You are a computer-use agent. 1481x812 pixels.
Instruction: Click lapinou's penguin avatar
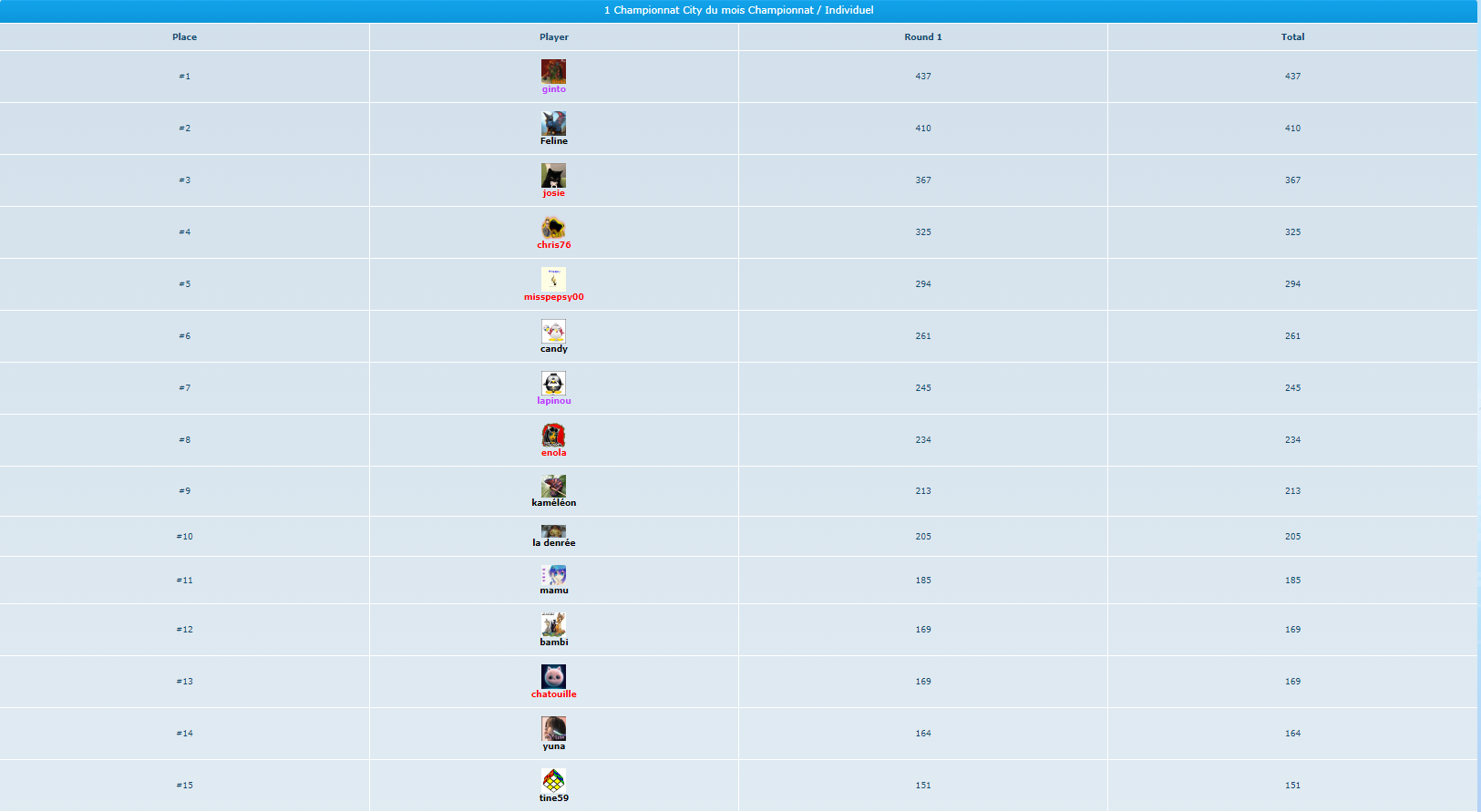pos(553,383)
